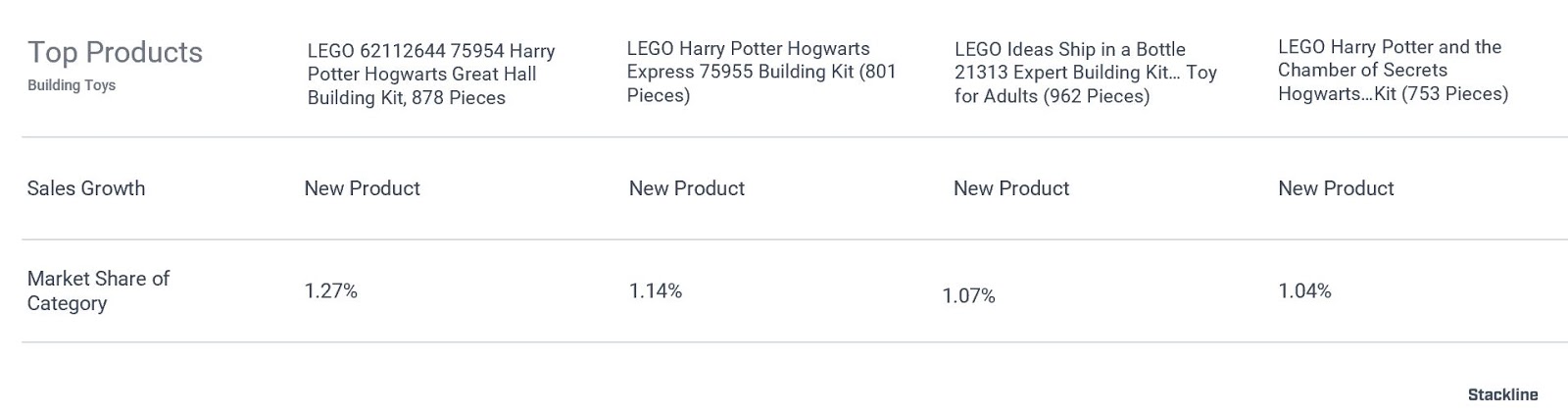Open LEGO Chamber of Secrets product title
1568x416 pixels.
(x=1393, y=71)
